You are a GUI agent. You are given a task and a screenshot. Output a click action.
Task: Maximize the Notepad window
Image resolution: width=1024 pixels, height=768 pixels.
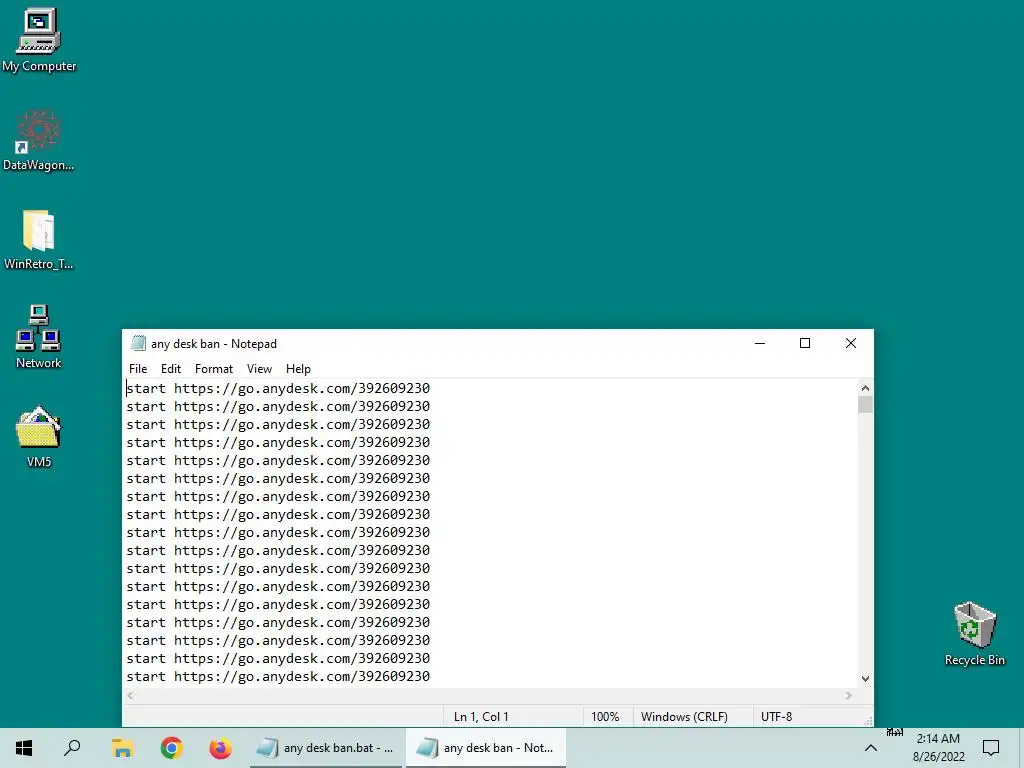click(x=805, y=344)
